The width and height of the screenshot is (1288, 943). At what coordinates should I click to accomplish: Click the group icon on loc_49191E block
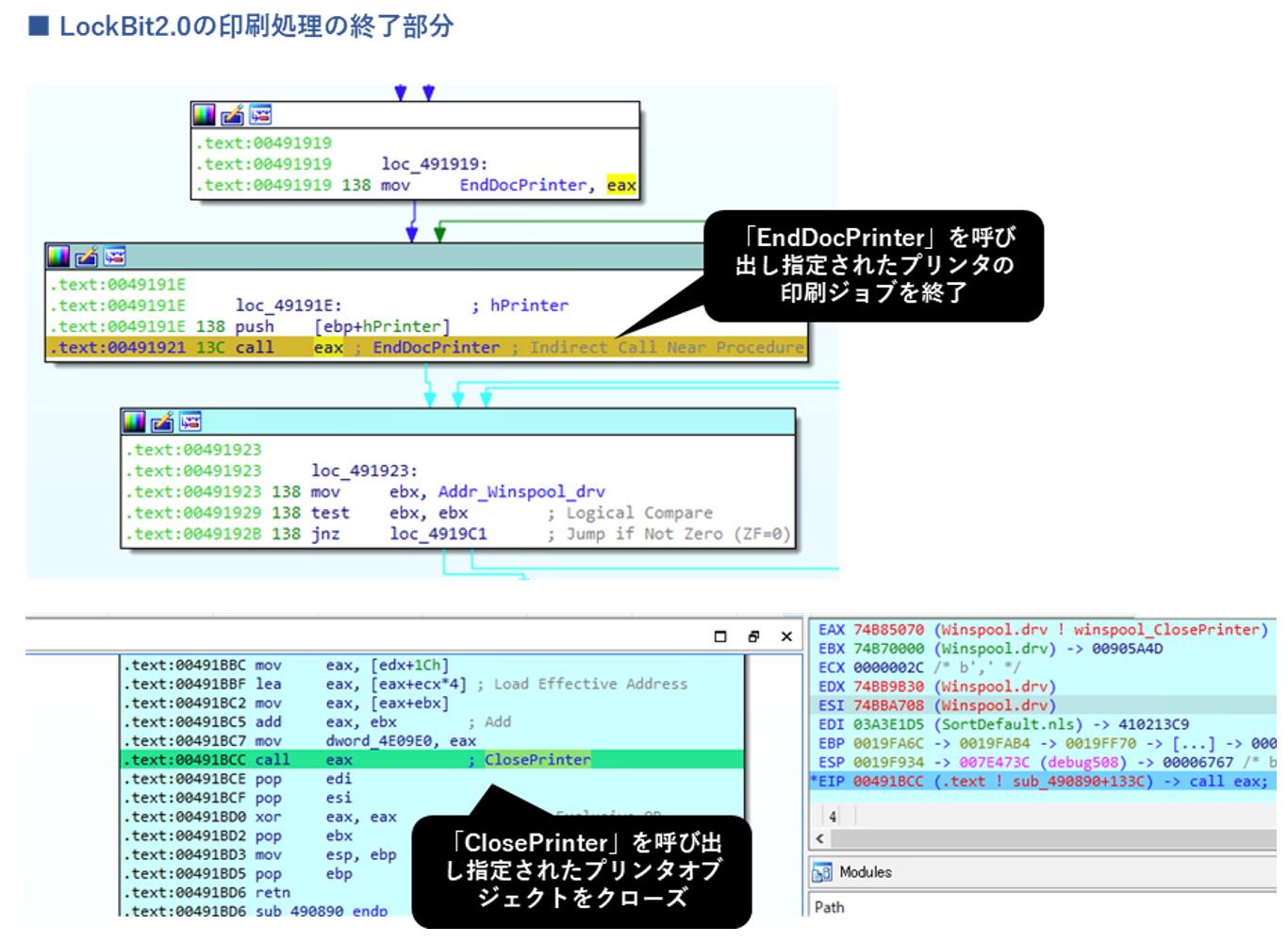coord(115,256)
